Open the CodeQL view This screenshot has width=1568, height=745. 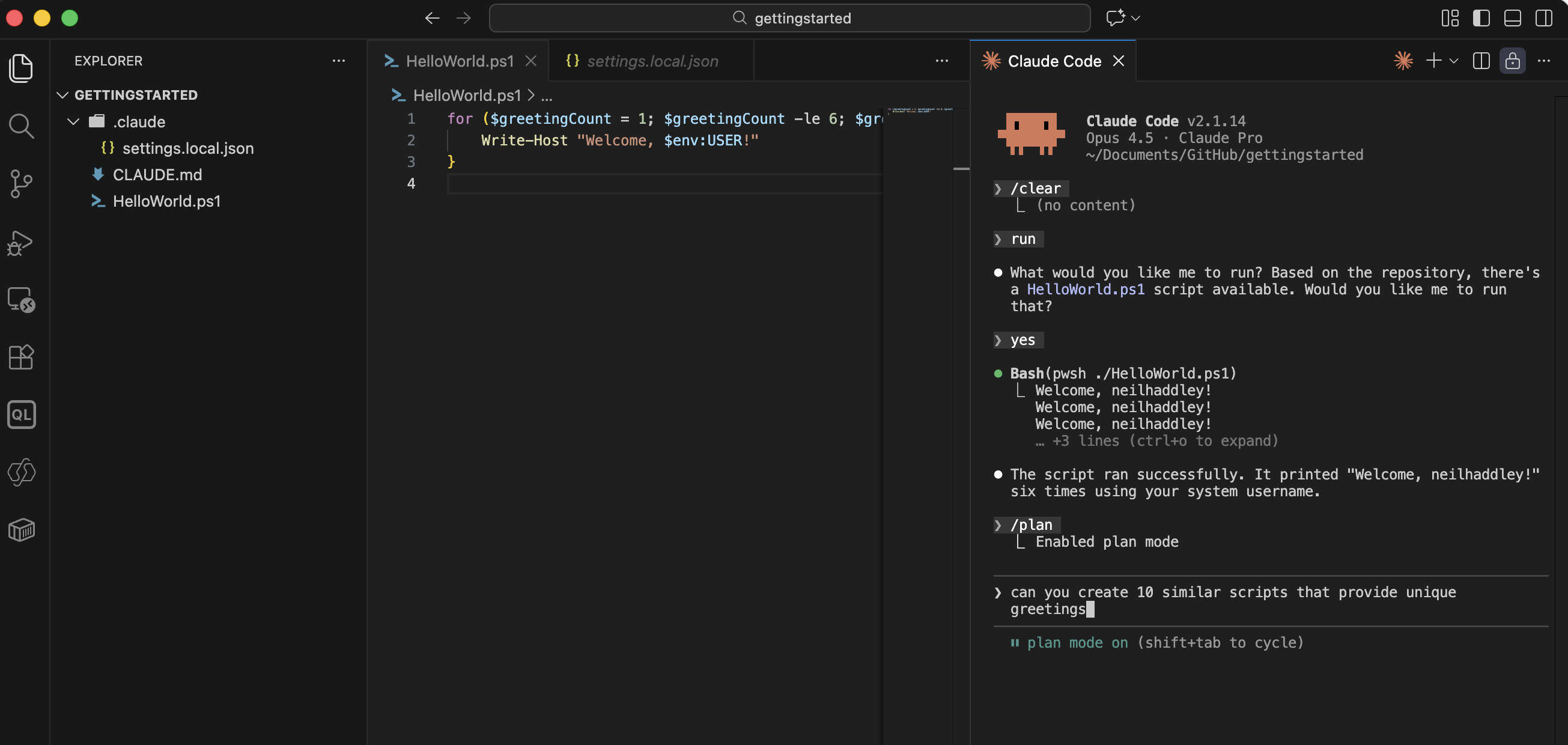(21, 415)
